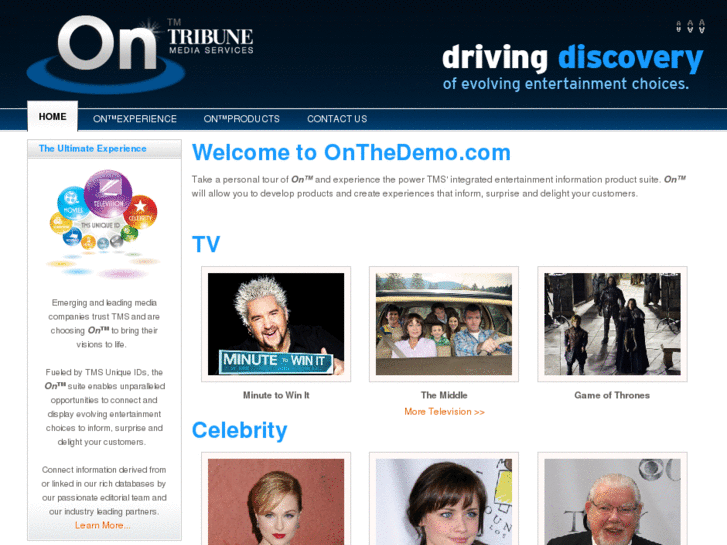Select the smallest 'A' text size icon
The image size is (727, 545).
678,26
